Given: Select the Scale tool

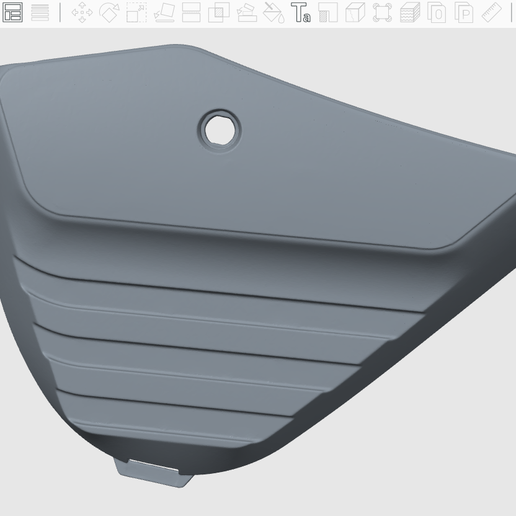Looking at the screenshot, I should point(137,12).
